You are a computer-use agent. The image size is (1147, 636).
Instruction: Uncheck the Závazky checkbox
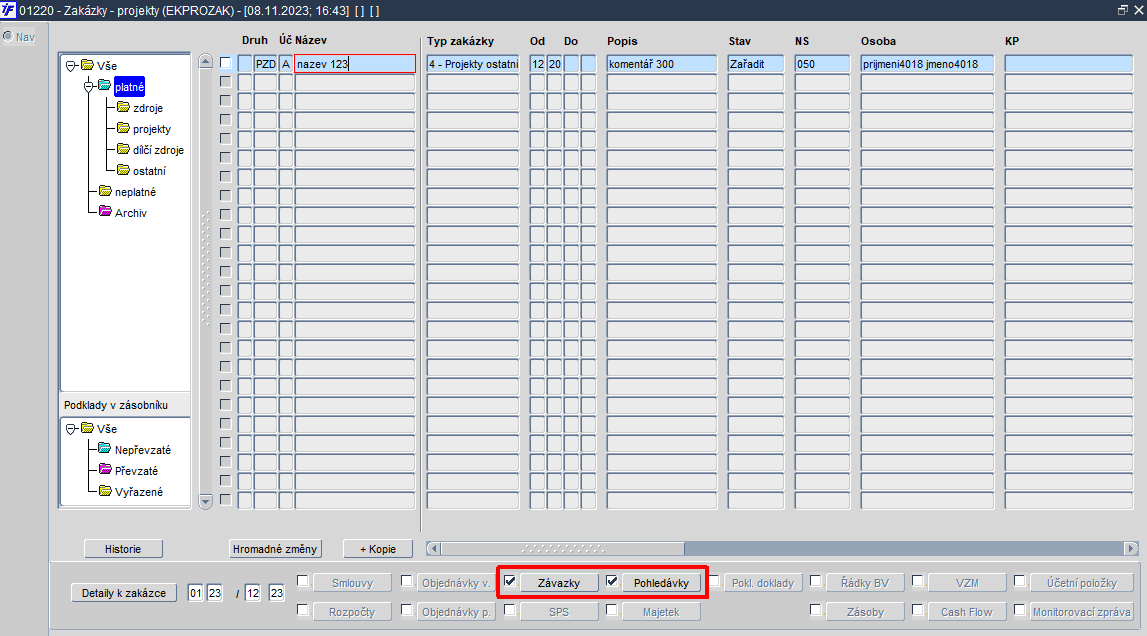coord(510,581)
